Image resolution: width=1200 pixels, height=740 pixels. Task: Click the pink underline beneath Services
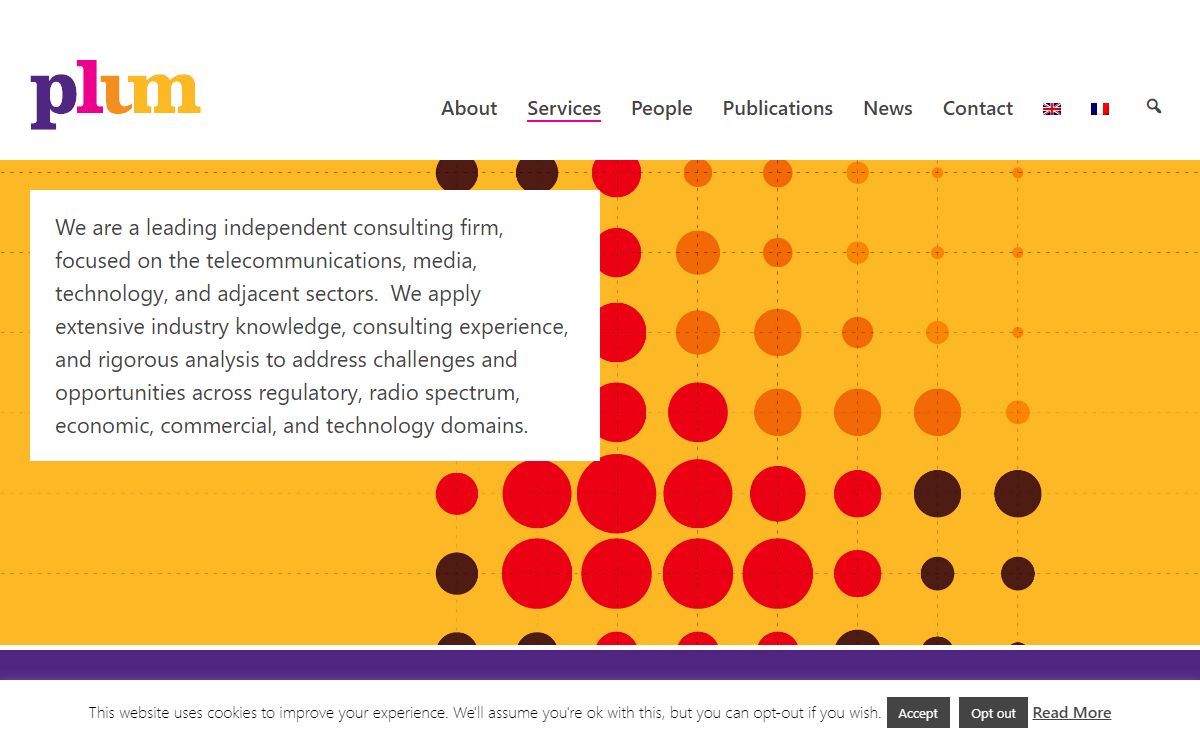coord(564,121)
